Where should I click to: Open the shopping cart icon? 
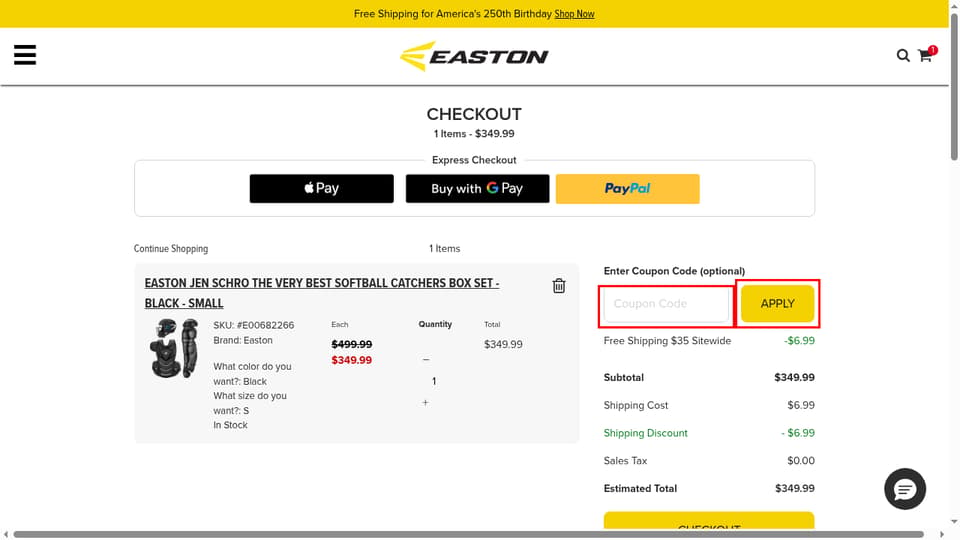(x=925, y=56)
